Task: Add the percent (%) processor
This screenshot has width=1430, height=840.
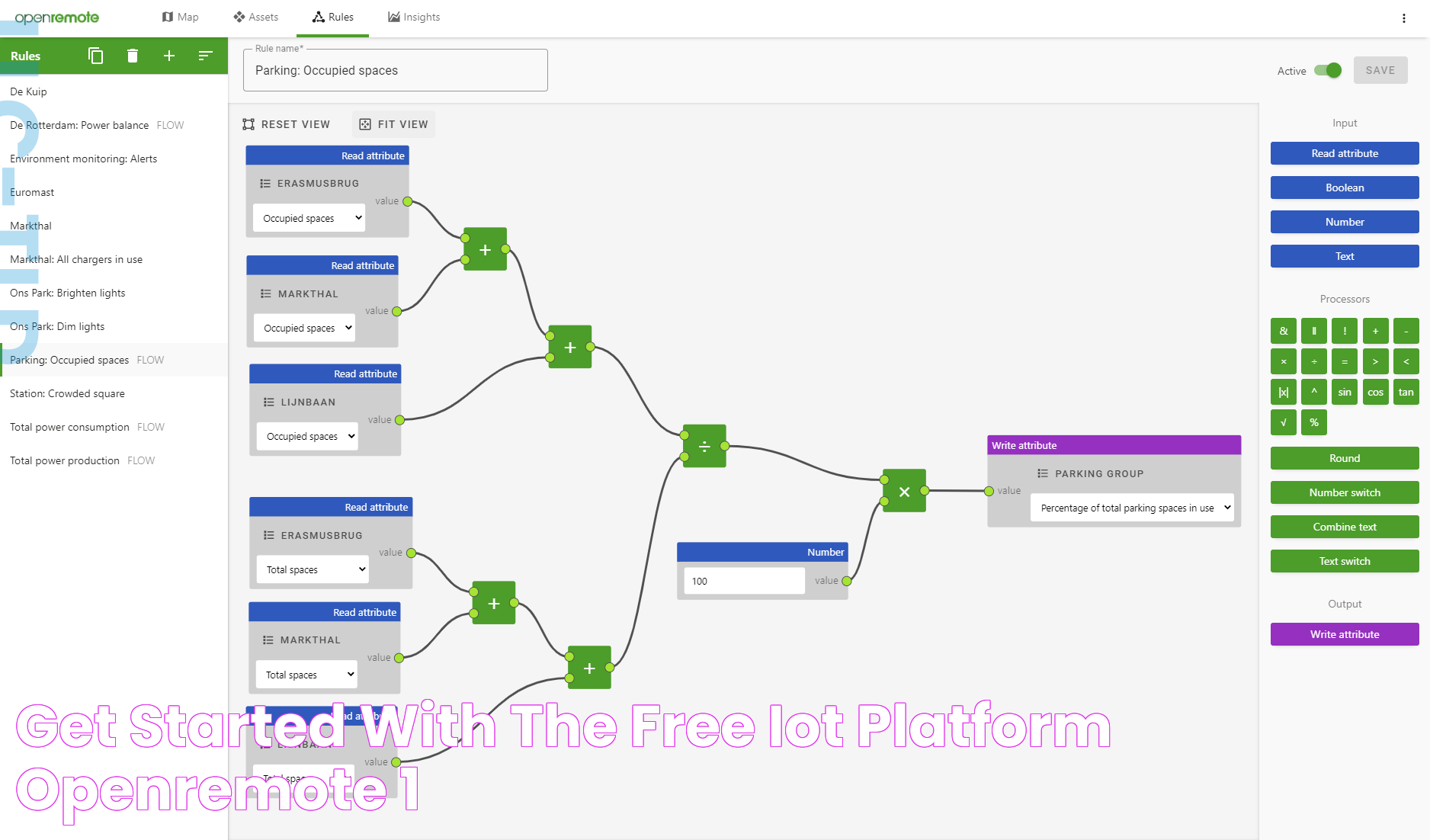Action: point(1314,422)
